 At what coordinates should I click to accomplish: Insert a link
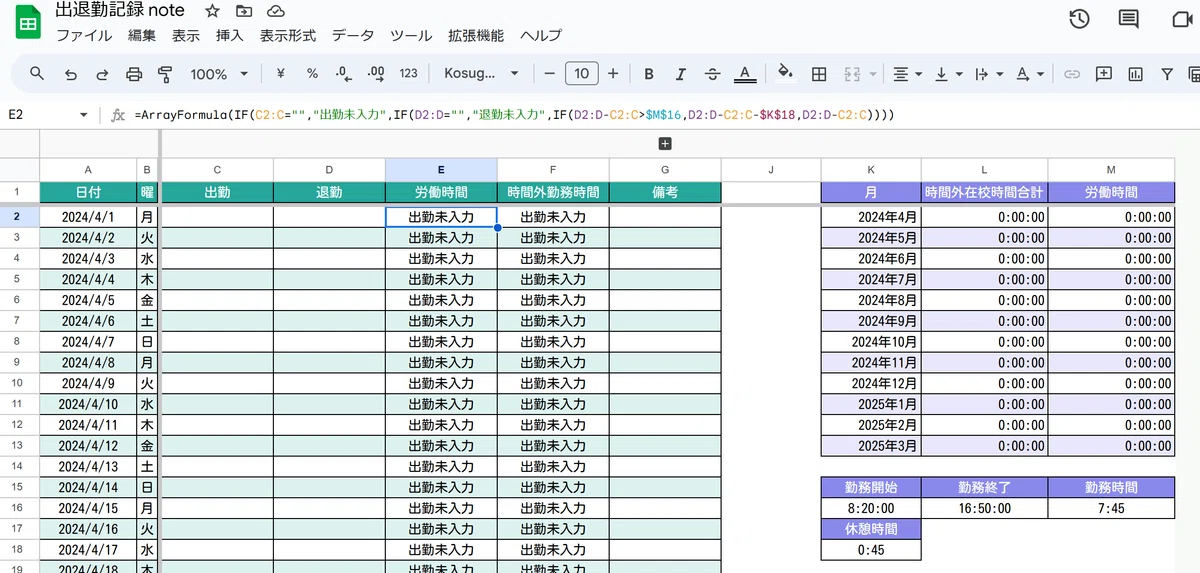(x=1072, y=74)
